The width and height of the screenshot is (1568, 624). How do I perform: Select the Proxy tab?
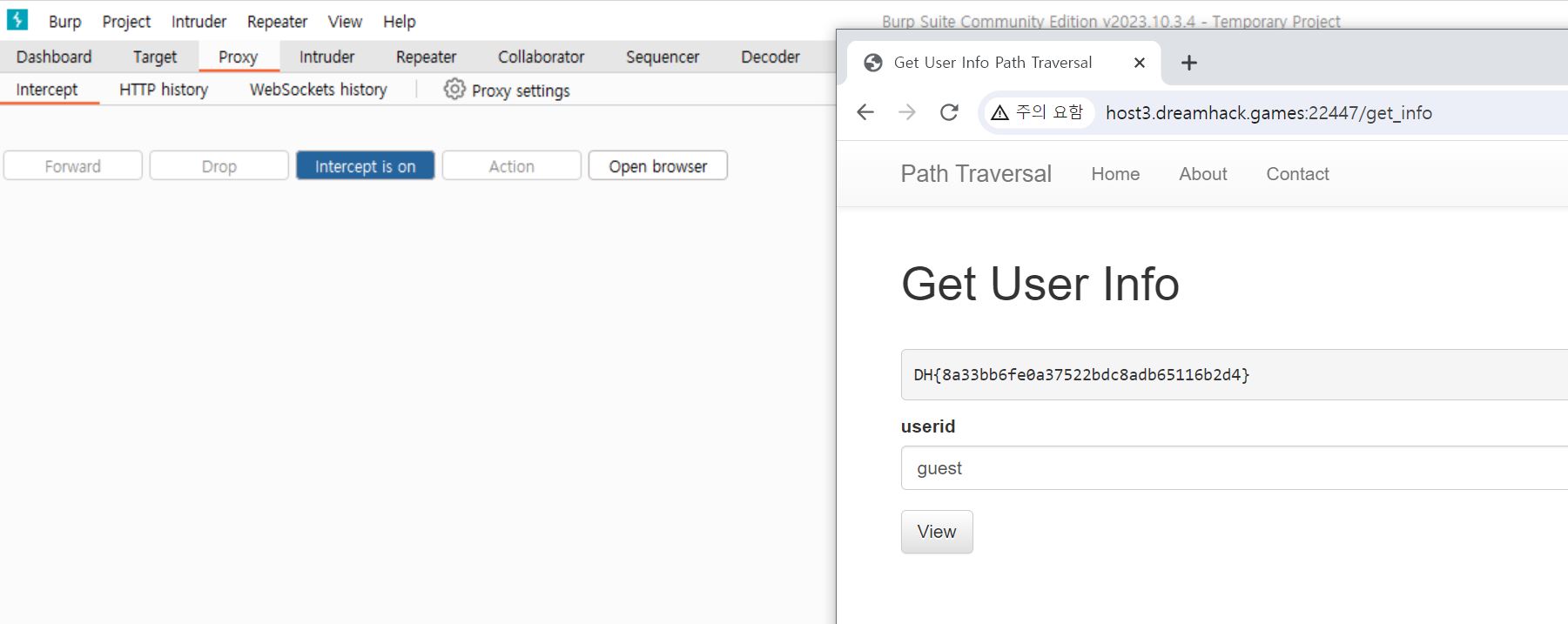pyautogui.click(x=239, y=57)
